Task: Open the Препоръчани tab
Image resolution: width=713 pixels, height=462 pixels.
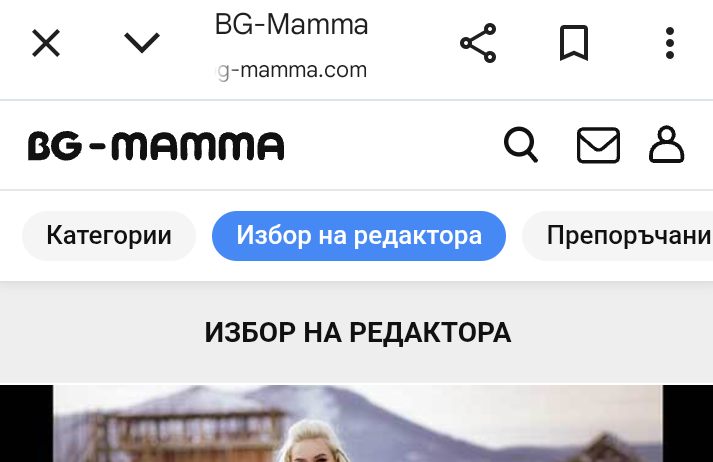Action: [618, 236]
